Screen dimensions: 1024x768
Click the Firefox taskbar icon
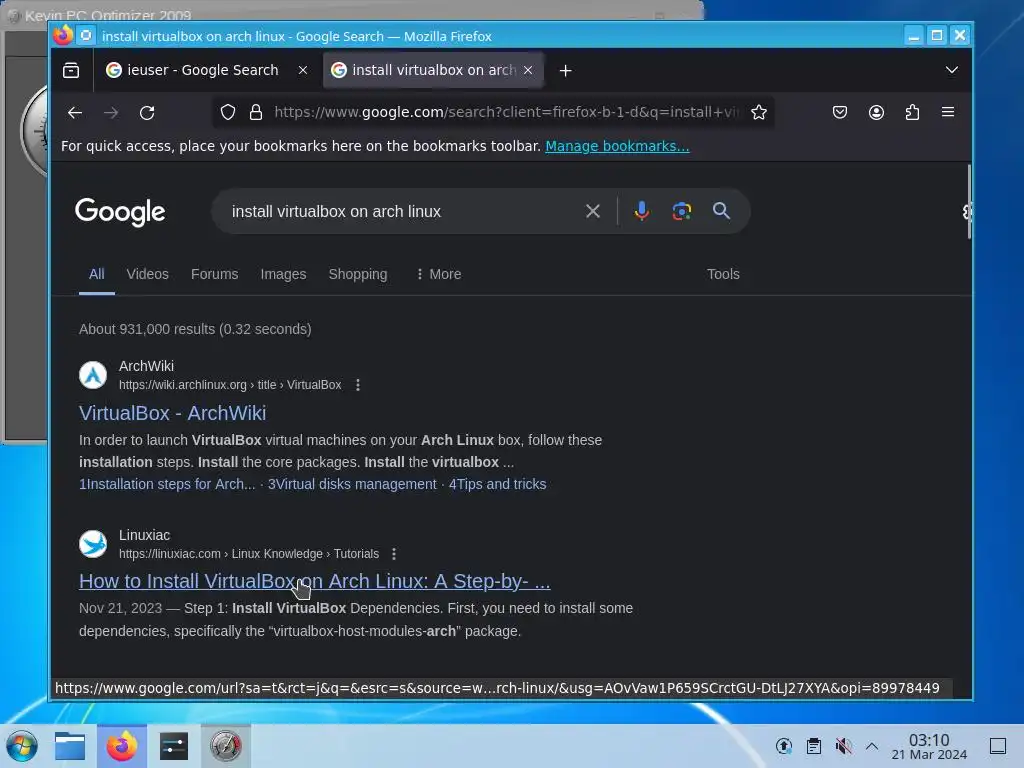[121, 746]
